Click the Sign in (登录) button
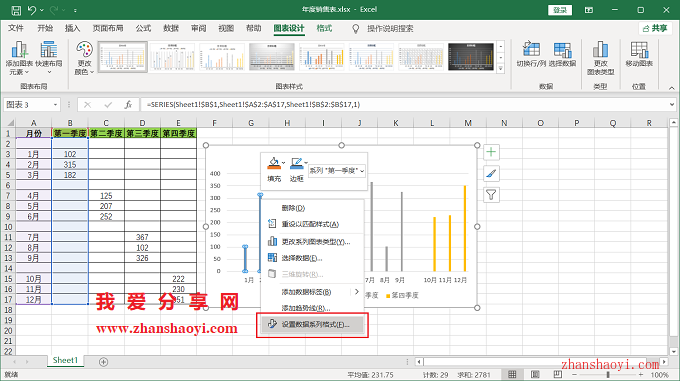 (560, 10)
